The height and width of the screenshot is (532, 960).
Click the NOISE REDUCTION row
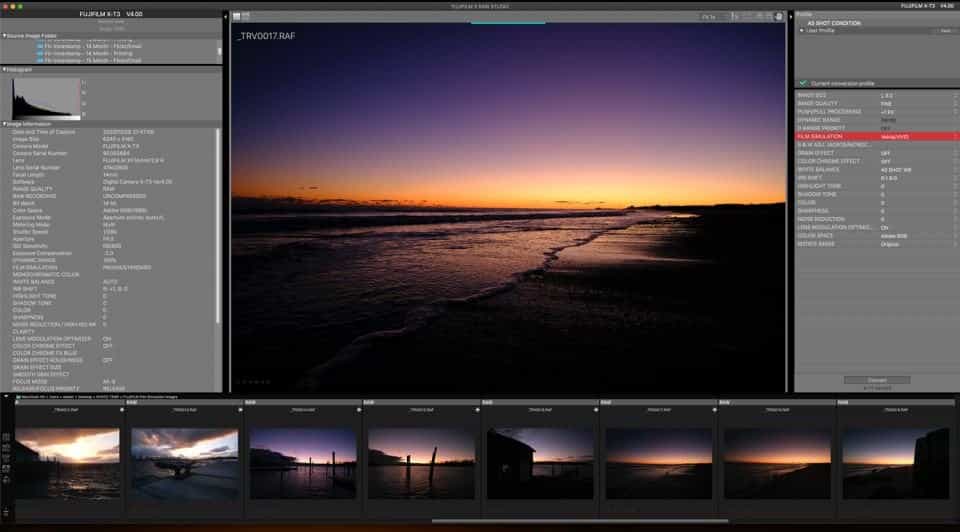tap(877, 219)
